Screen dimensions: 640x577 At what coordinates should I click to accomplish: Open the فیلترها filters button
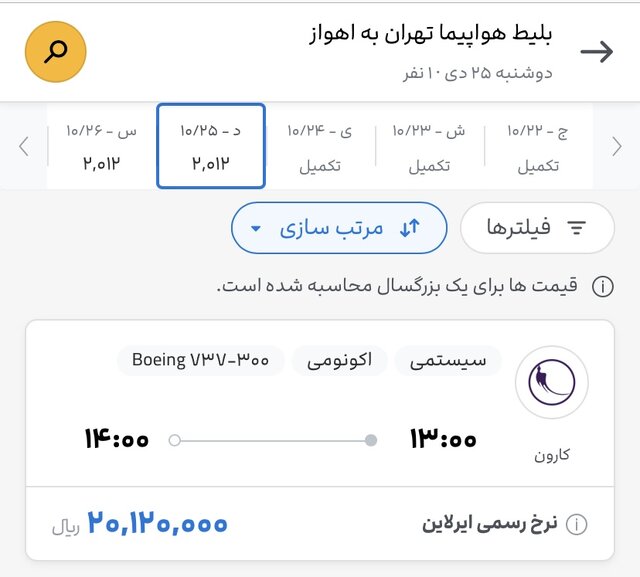(x=537, y=228)
